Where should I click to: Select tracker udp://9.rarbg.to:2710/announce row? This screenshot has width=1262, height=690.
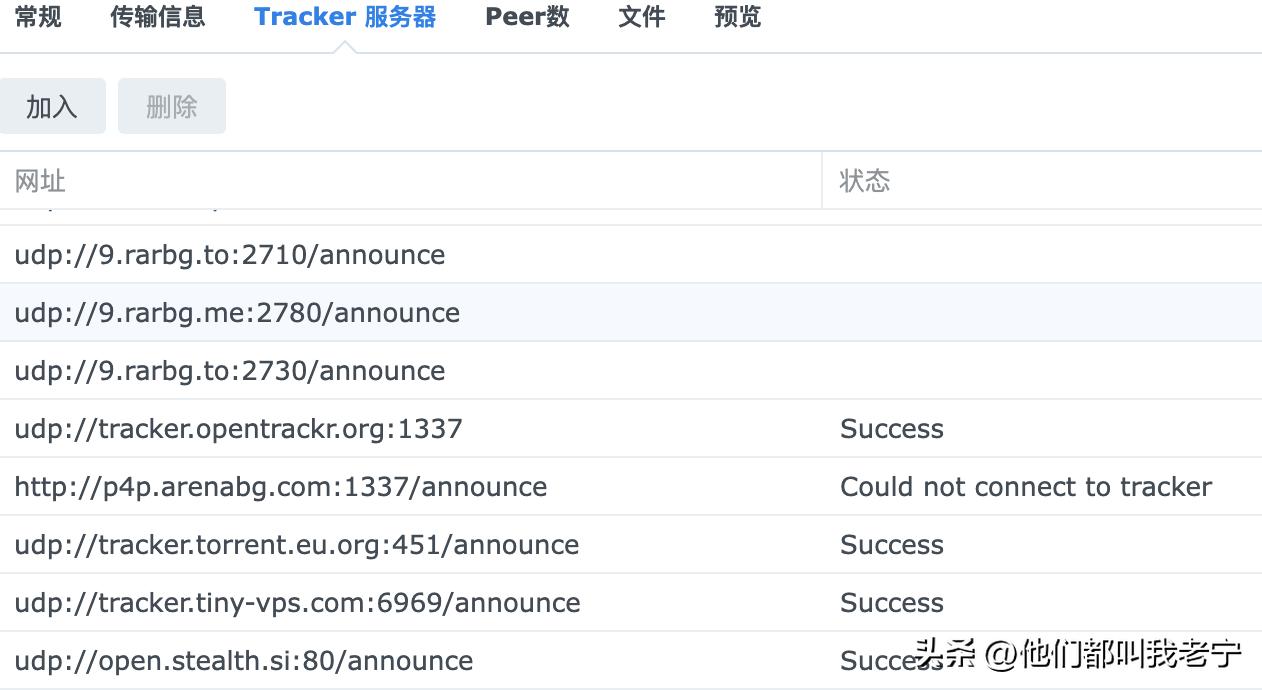tap(230, 255)
